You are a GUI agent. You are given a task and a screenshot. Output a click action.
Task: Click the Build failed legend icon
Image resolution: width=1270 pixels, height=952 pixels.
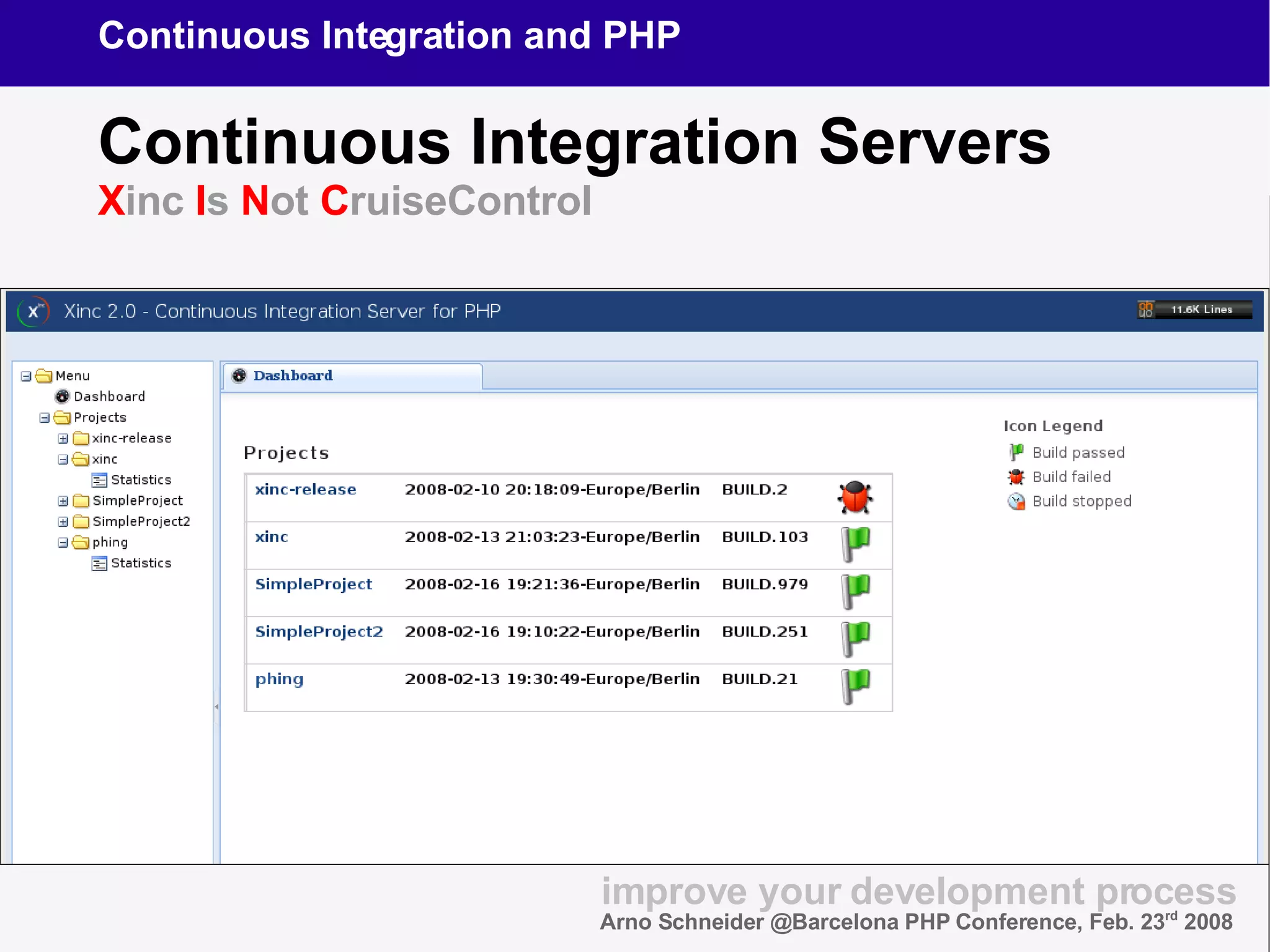pos(1016,477)
